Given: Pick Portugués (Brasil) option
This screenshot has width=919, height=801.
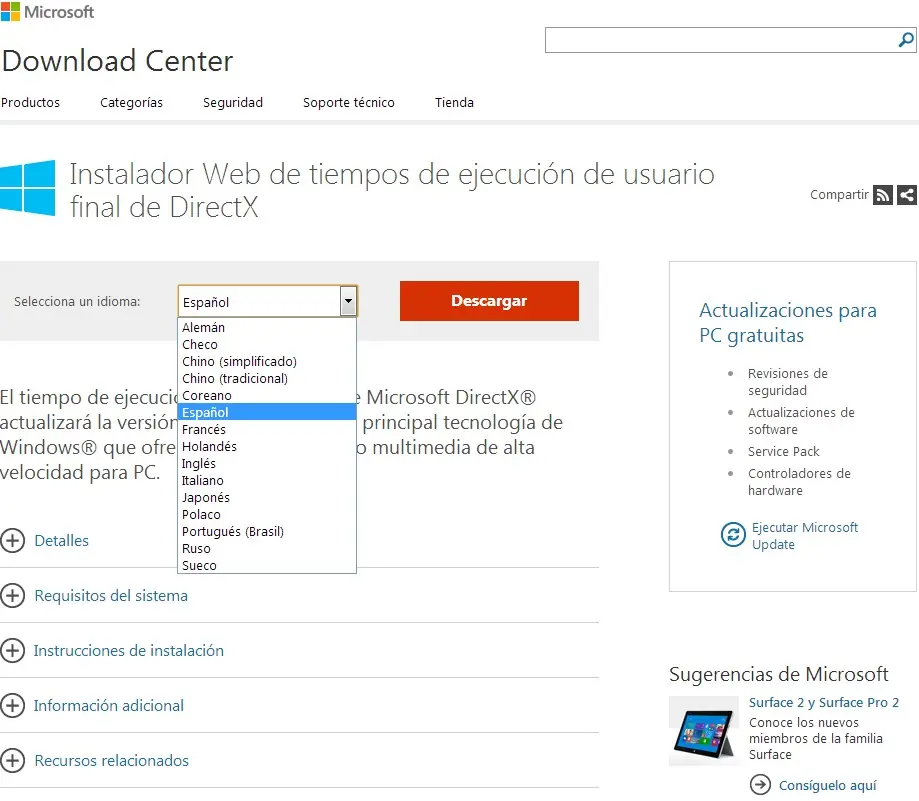Looking at the screenshot, I should pos(267,531).
